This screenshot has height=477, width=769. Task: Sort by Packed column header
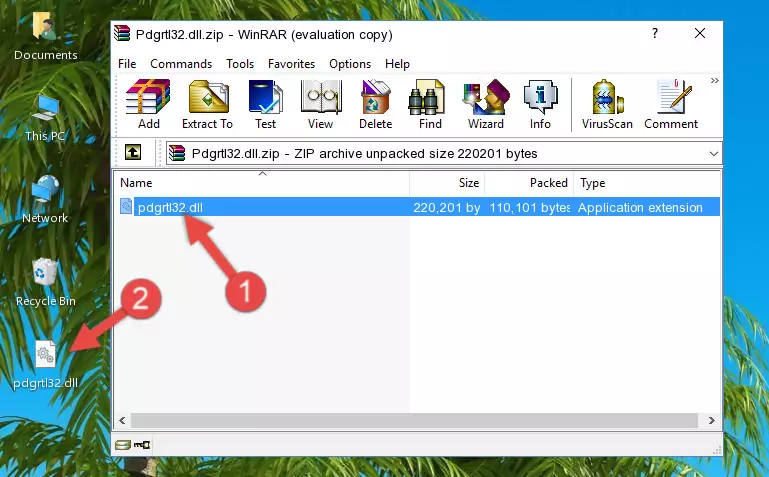point(529,183)
